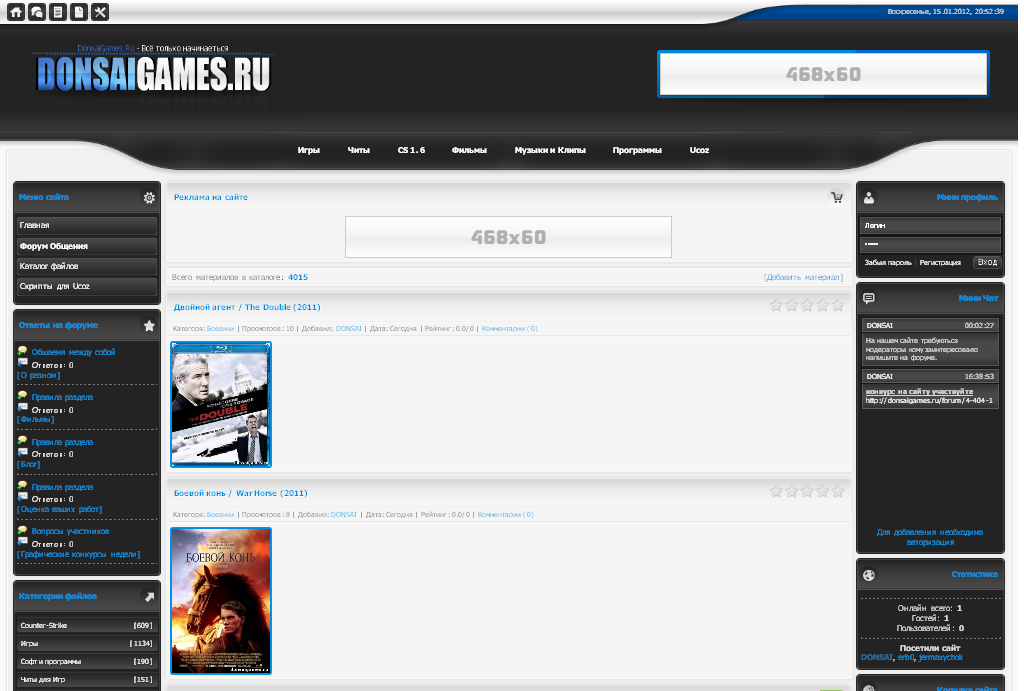Open the Графические конкурсы недели section link

(78, 554)
